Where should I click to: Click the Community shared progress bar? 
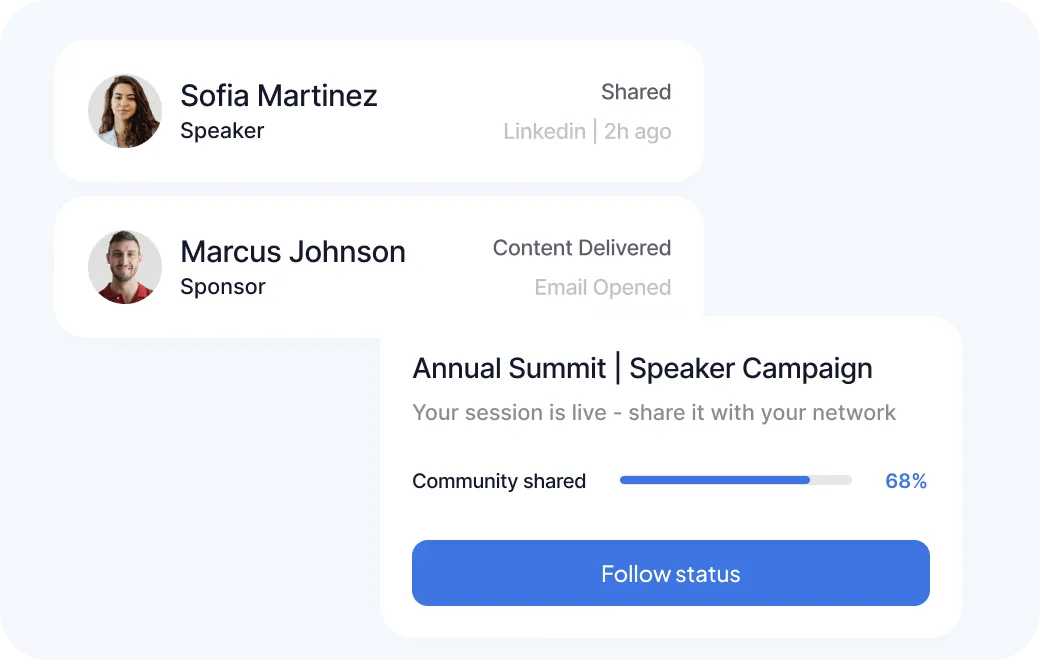tap(736, 480)
